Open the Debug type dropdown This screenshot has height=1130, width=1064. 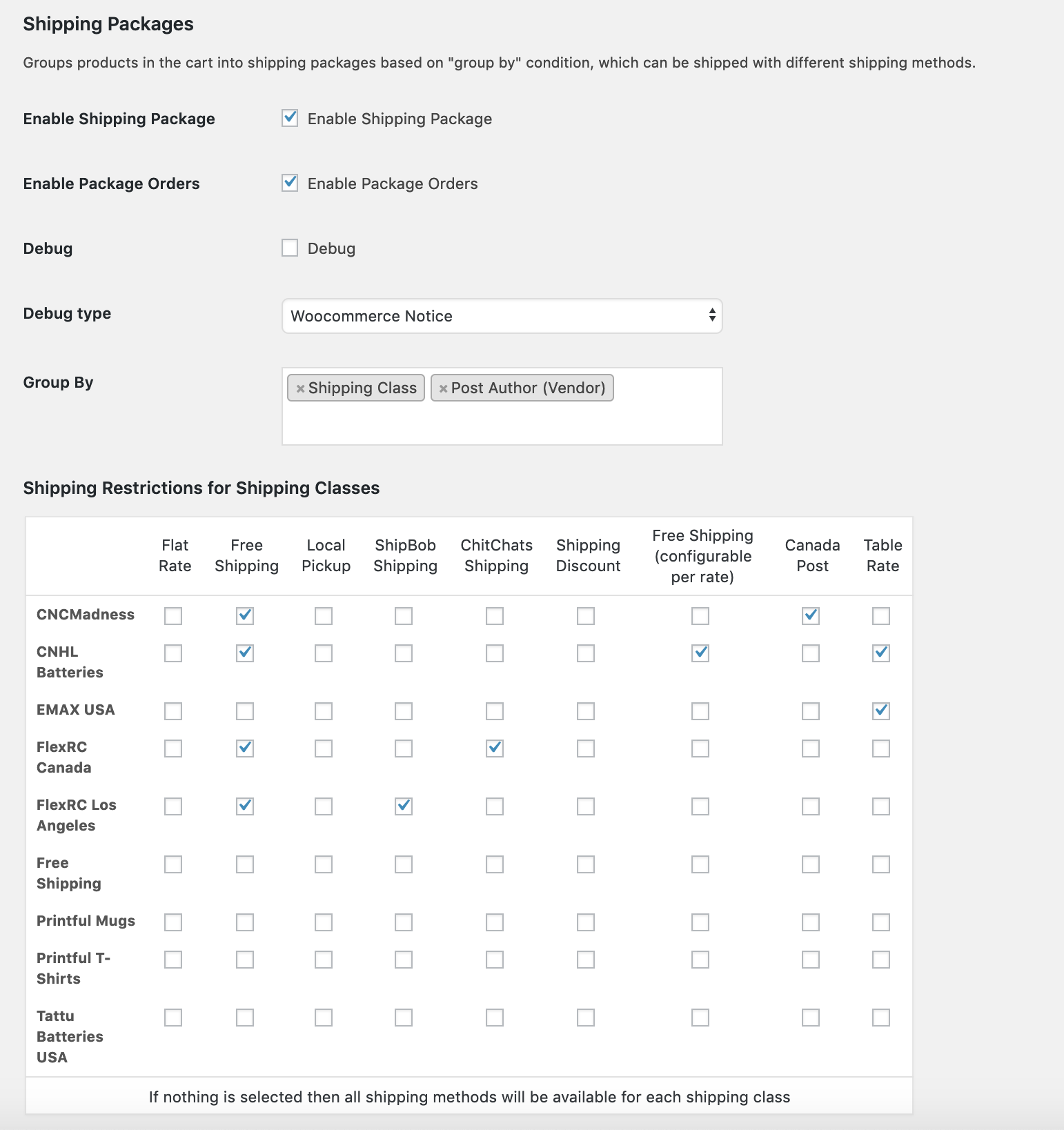502,316
